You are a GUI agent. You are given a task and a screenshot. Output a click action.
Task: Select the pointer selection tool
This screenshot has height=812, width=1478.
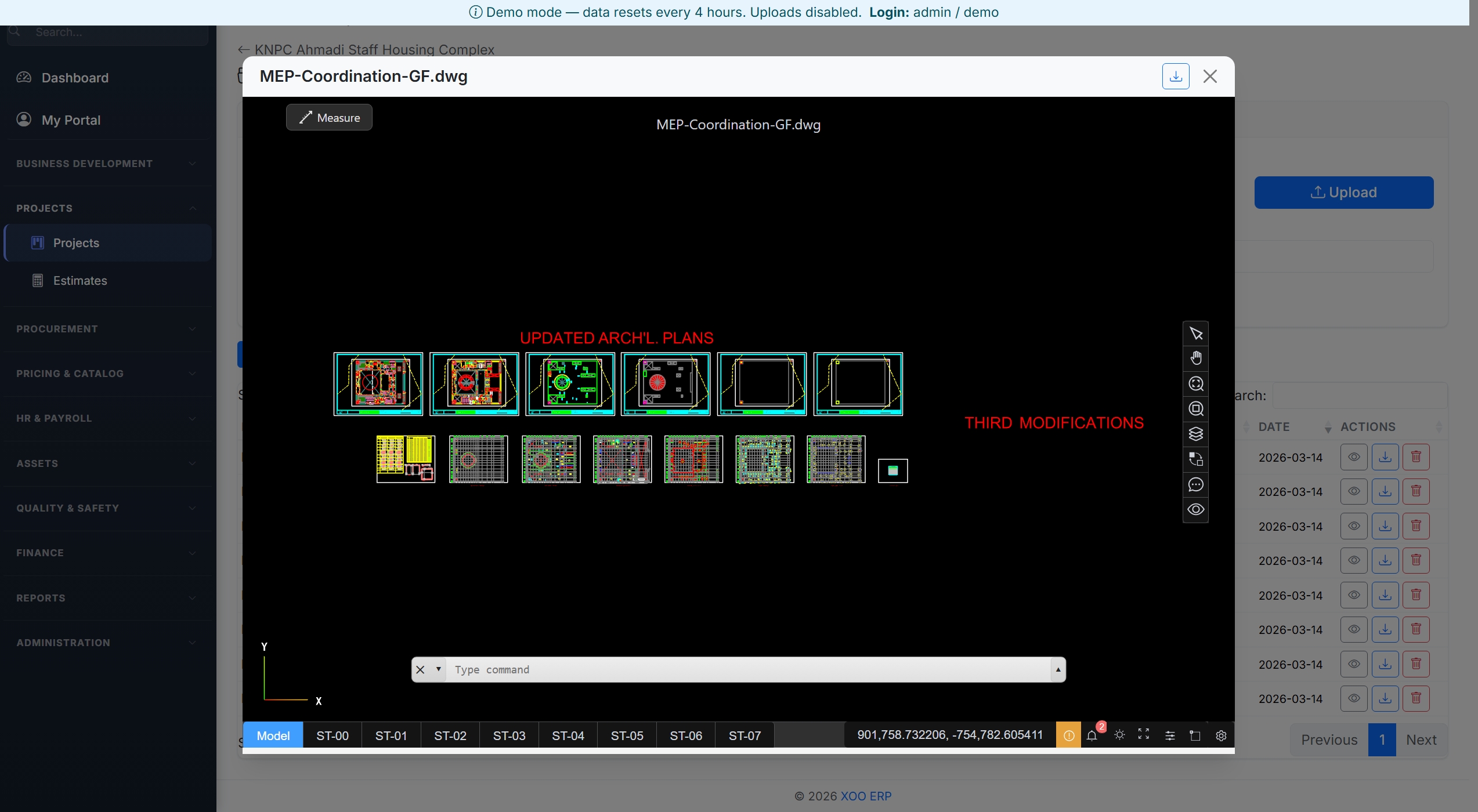pyautogui.click(x=1196, y=332)
